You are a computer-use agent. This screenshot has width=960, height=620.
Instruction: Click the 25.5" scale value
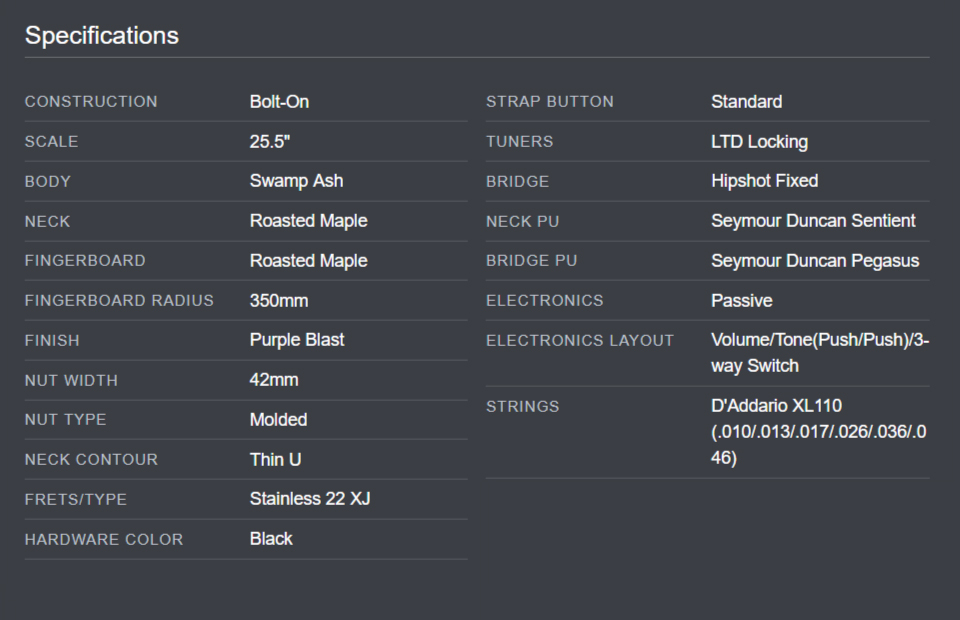(x=269, y=141)
